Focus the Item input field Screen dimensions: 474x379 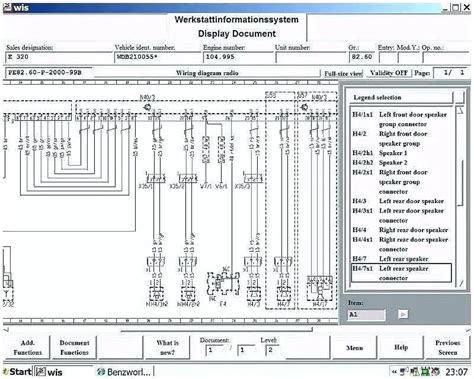coord(366,314)
